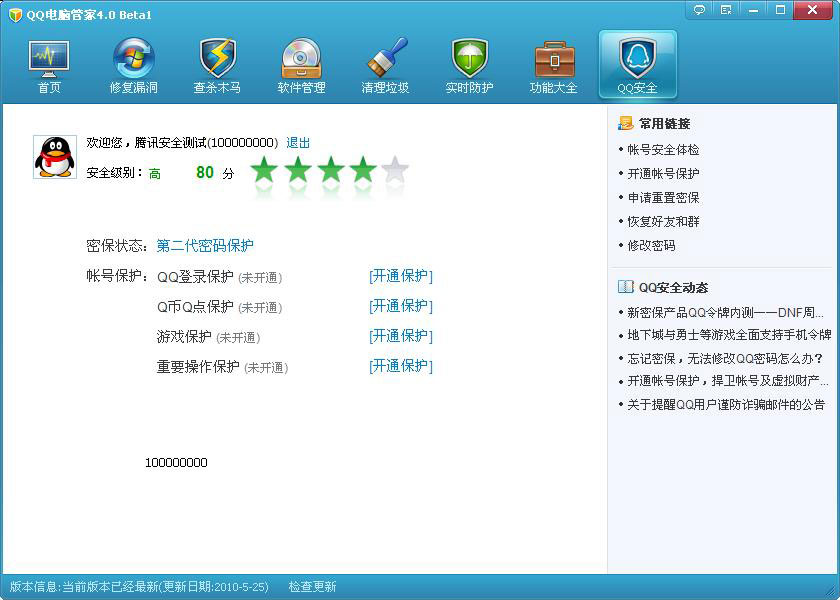Close the QQ电脑管家 window

813,10
